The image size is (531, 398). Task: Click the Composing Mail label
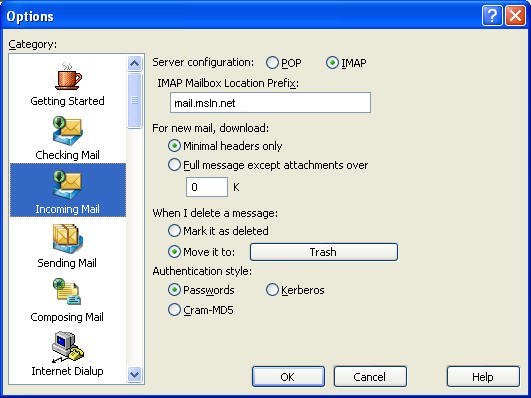tap(67, 317)
